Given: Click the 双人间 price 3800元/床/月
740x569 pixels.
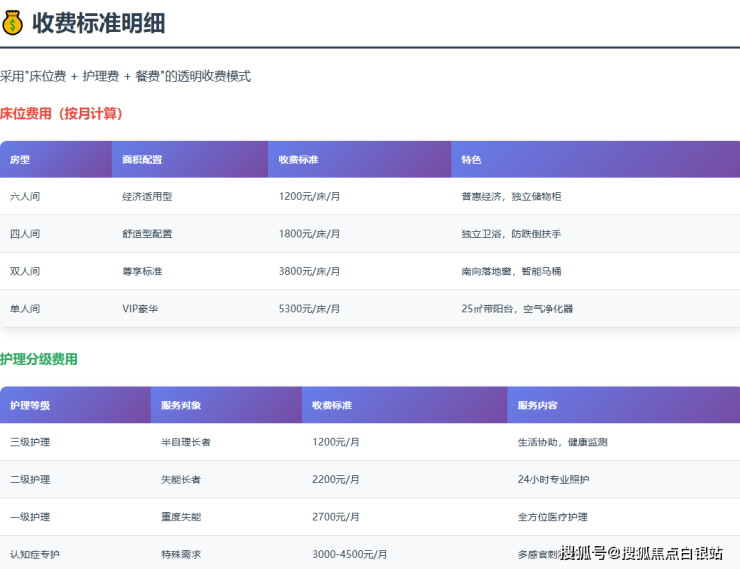Looking at the screenshot, I should coord(309,271).
